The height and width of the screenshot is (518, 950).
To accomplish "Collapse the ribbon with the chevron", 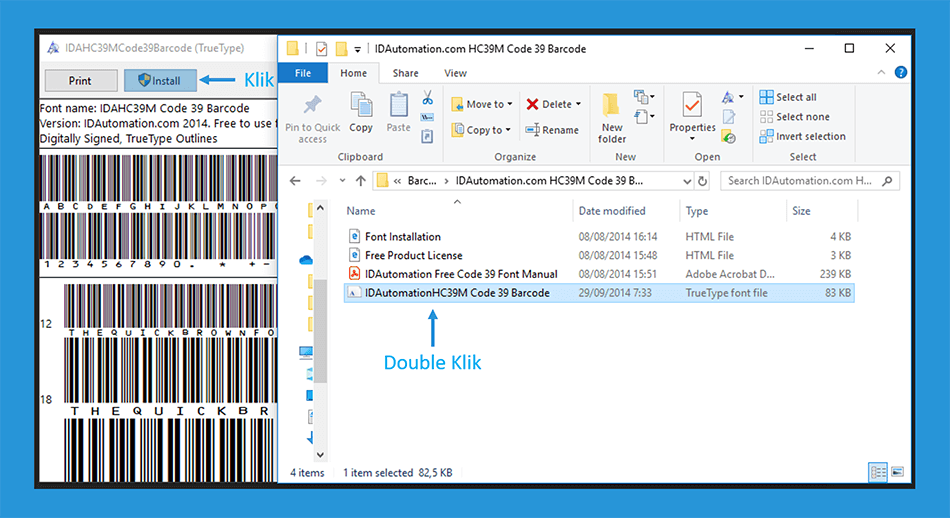I will coord(881,72).
